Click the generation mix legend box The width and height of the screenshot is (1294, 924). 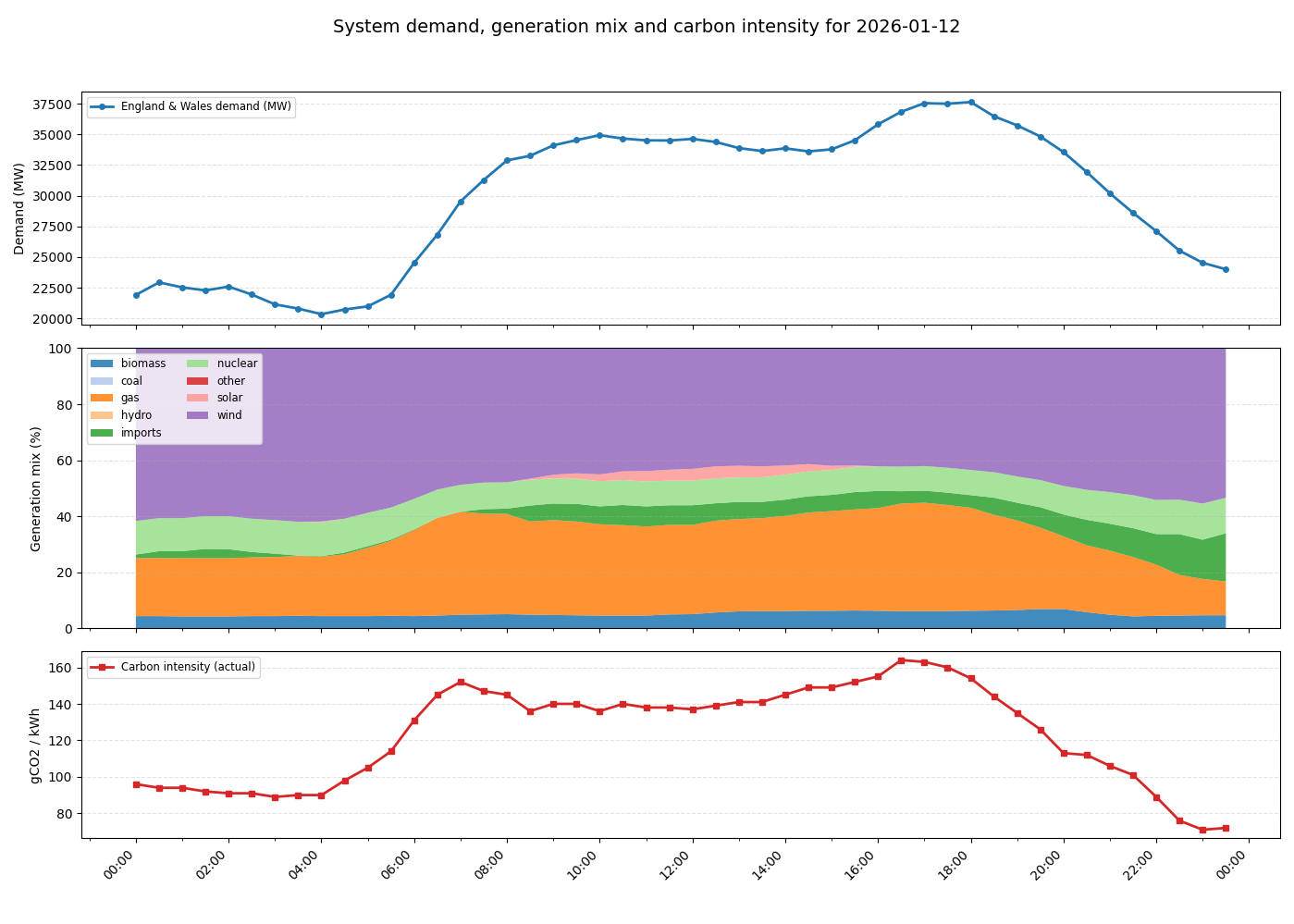[174, 397]
